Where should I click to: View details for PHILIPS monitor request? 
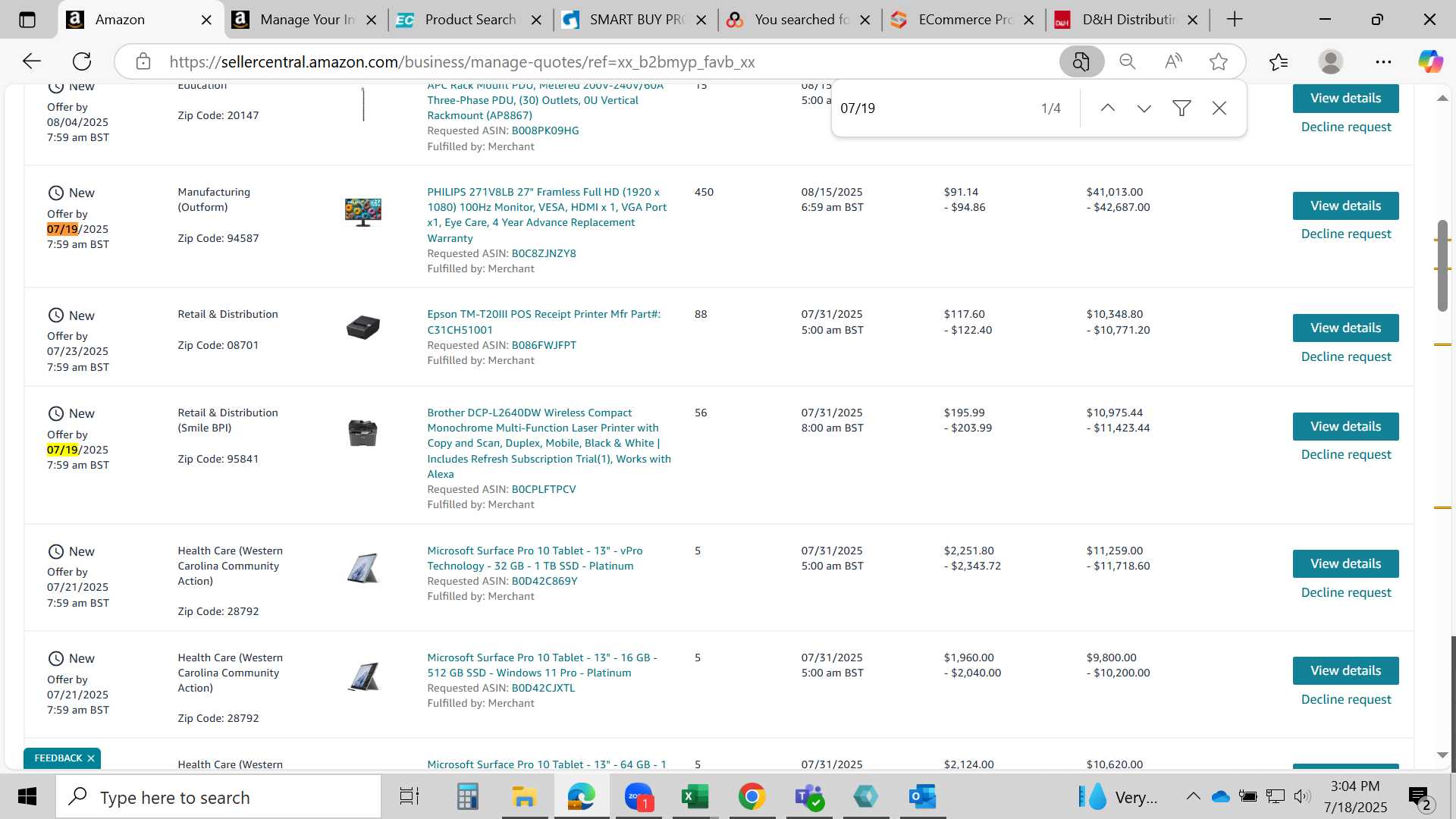[1345, 206]
